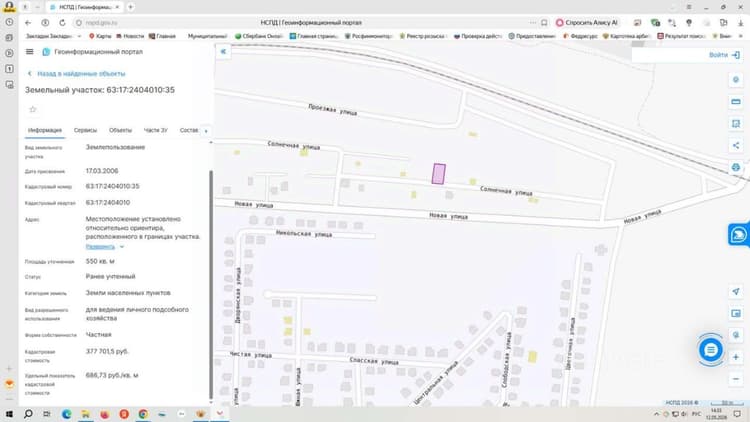Zoom in the map with plus

736,357
